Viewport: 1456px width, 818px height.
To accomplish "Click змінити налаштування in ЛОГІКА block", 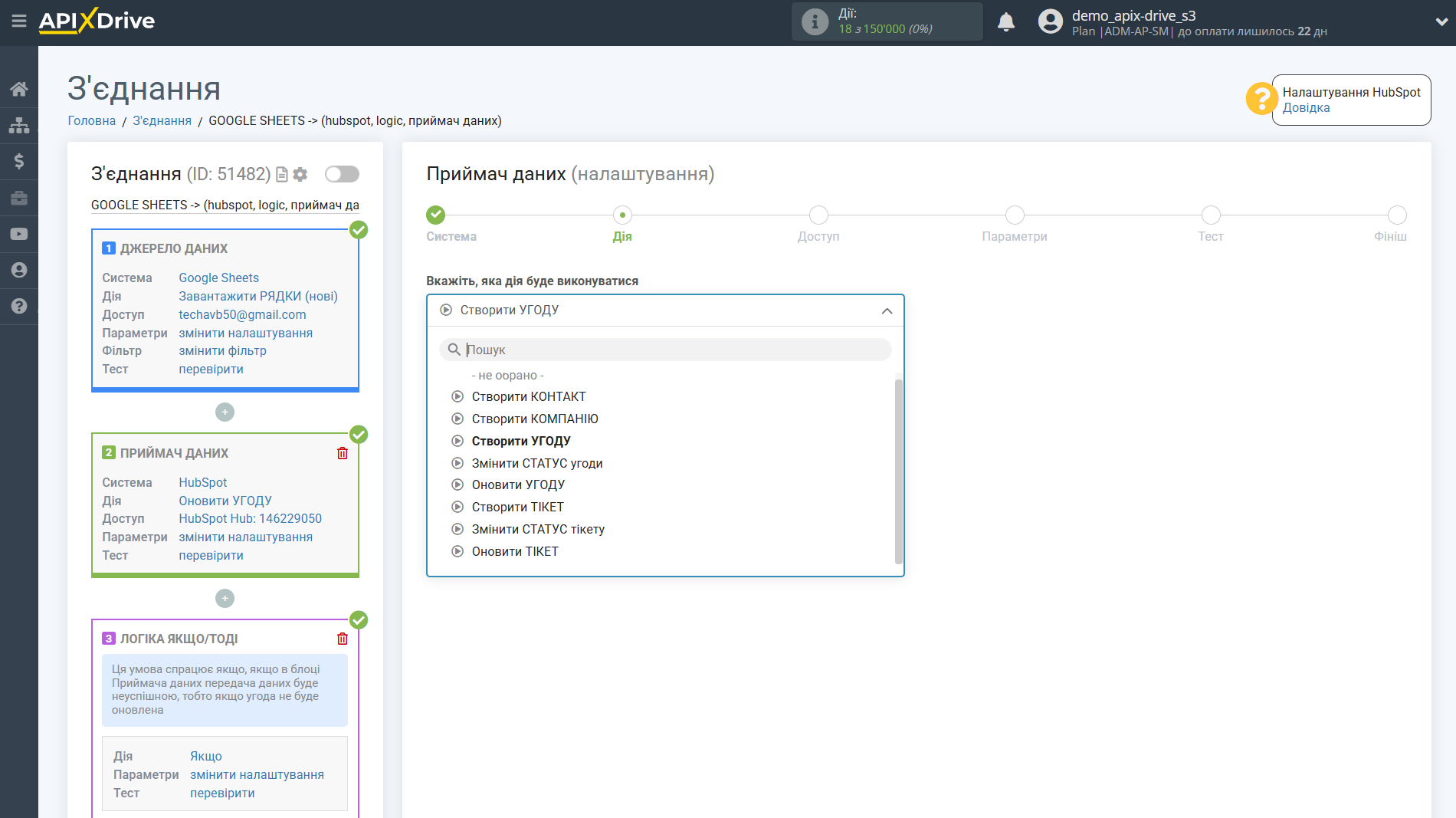I will tap(257, 775).
